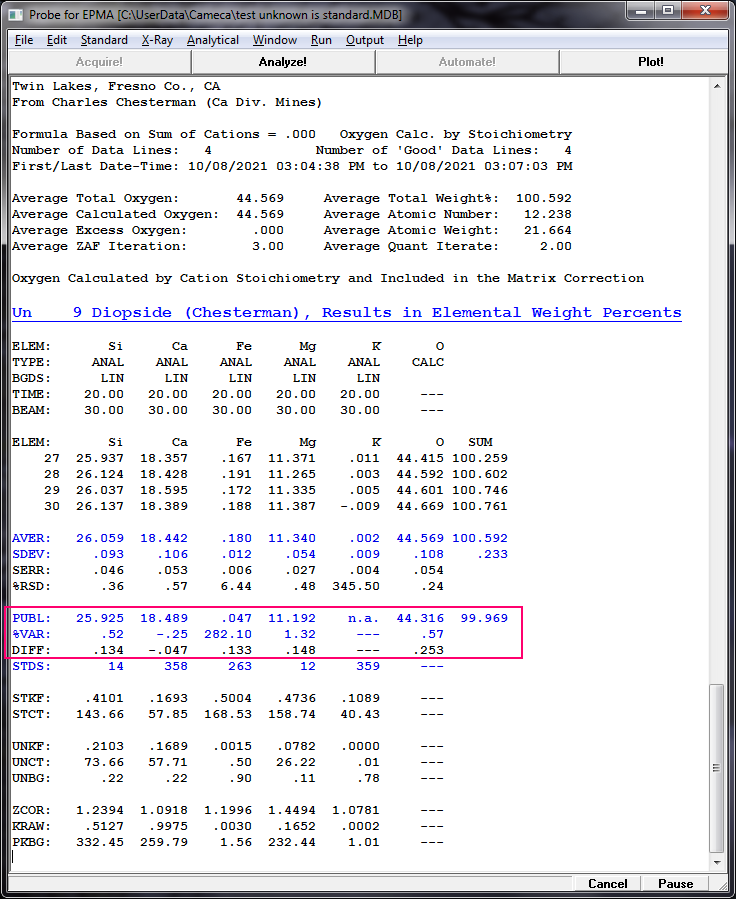Open the Plot! window button

pyautogui.click(x=650, y=62)
